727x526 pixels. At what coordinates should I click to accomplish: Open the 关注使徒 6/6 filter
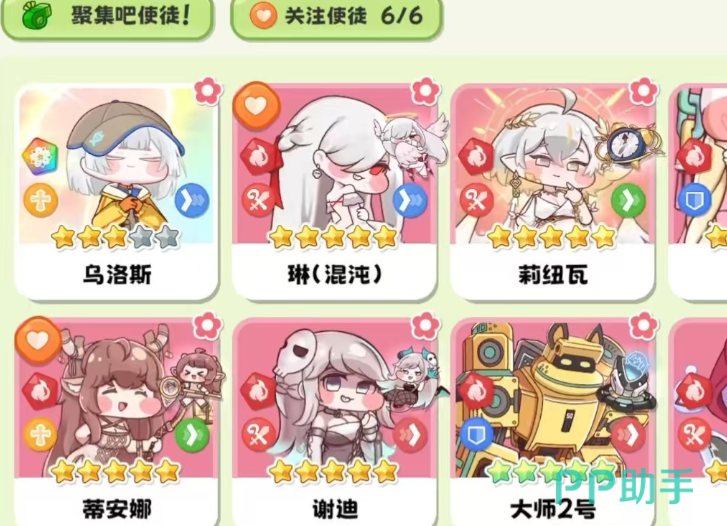pos(336,17)
